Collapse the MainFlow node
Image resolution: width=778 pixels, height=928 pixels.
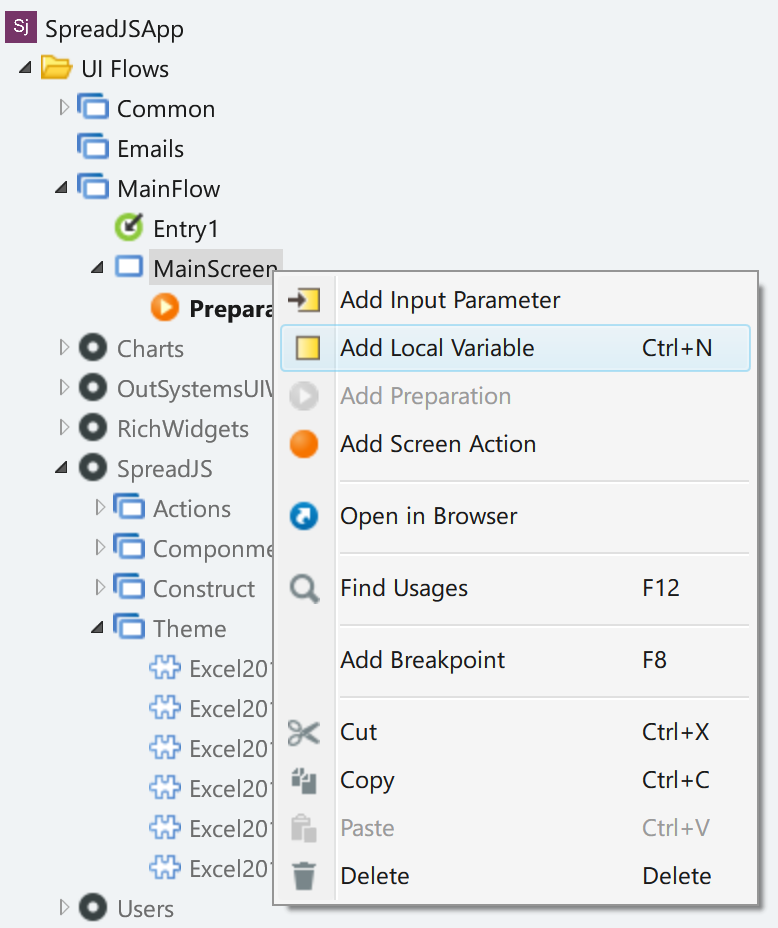(61, 188)
